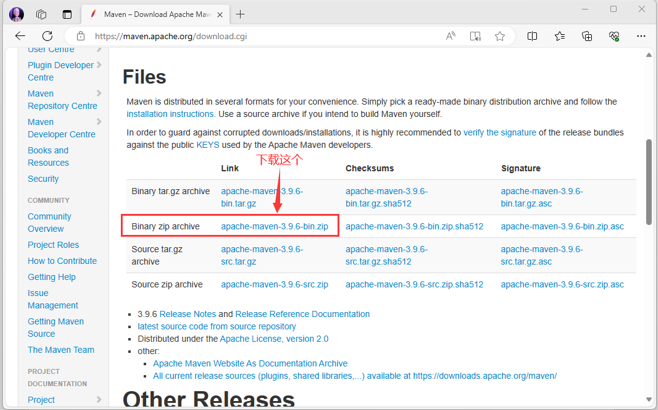Viewport: 658px width, 410px height.
Task: Open Getting Help link
Action: coord(52,277)
